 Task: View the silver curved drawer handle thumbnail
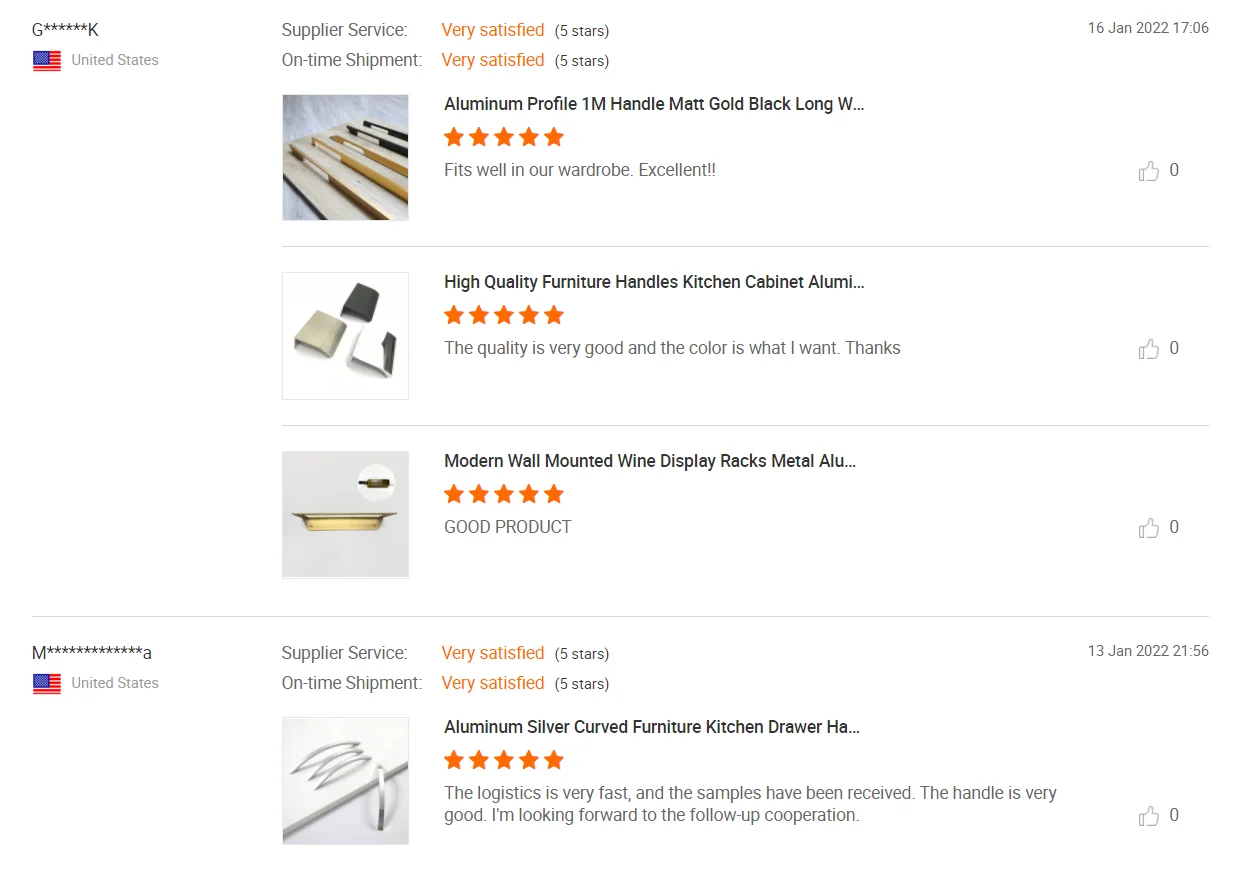pyautogui.click(x=345, y=781)
